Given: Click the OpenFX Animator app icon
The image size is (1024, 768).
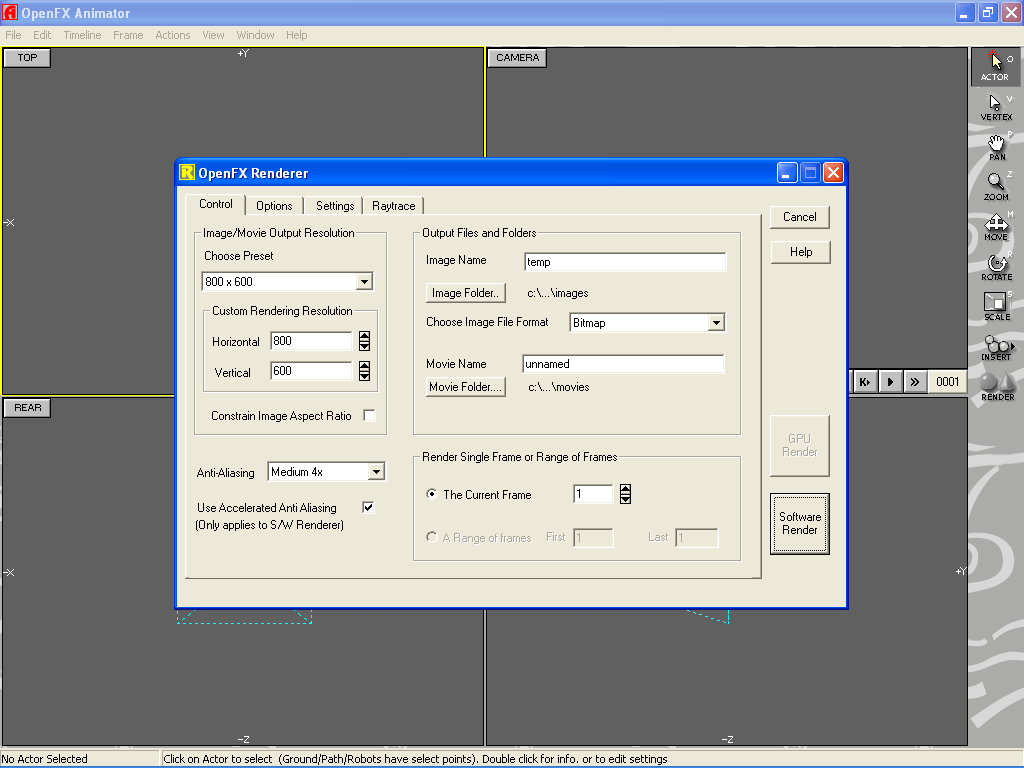Looking at the screenshot, I should pos(10,12).
